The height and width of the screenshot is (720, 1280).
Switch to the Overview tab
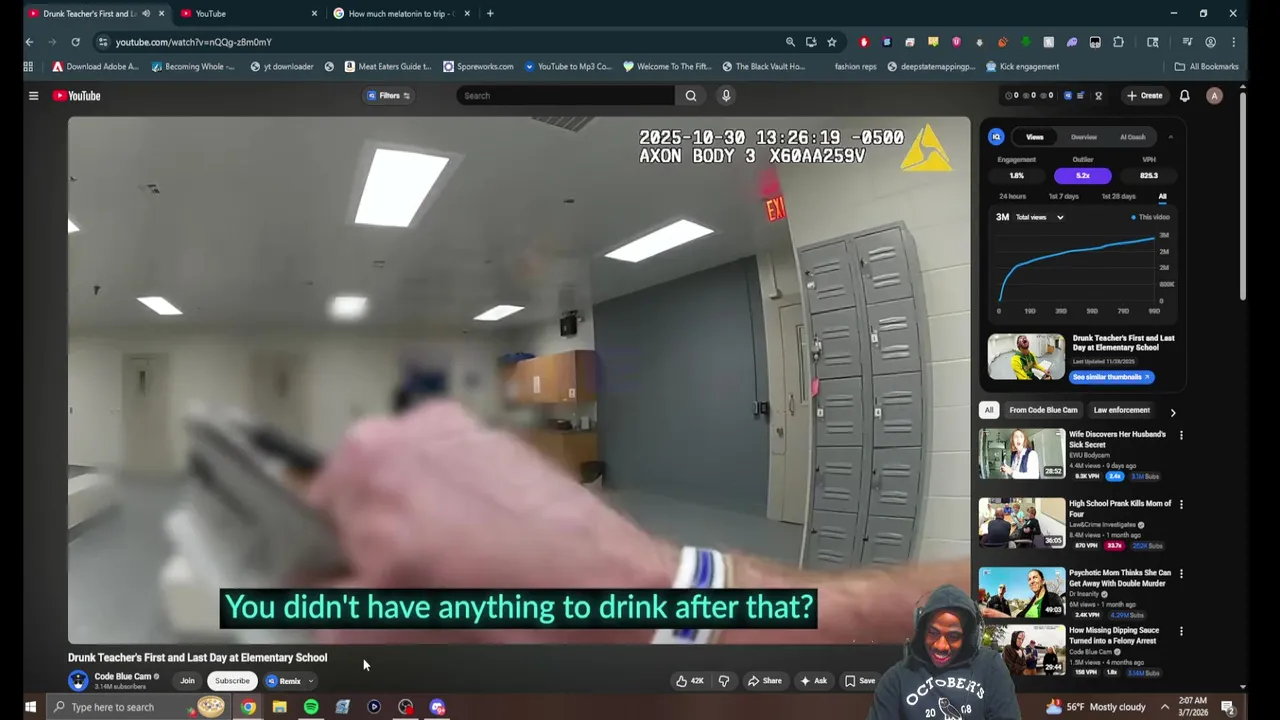pos(1084,137)
